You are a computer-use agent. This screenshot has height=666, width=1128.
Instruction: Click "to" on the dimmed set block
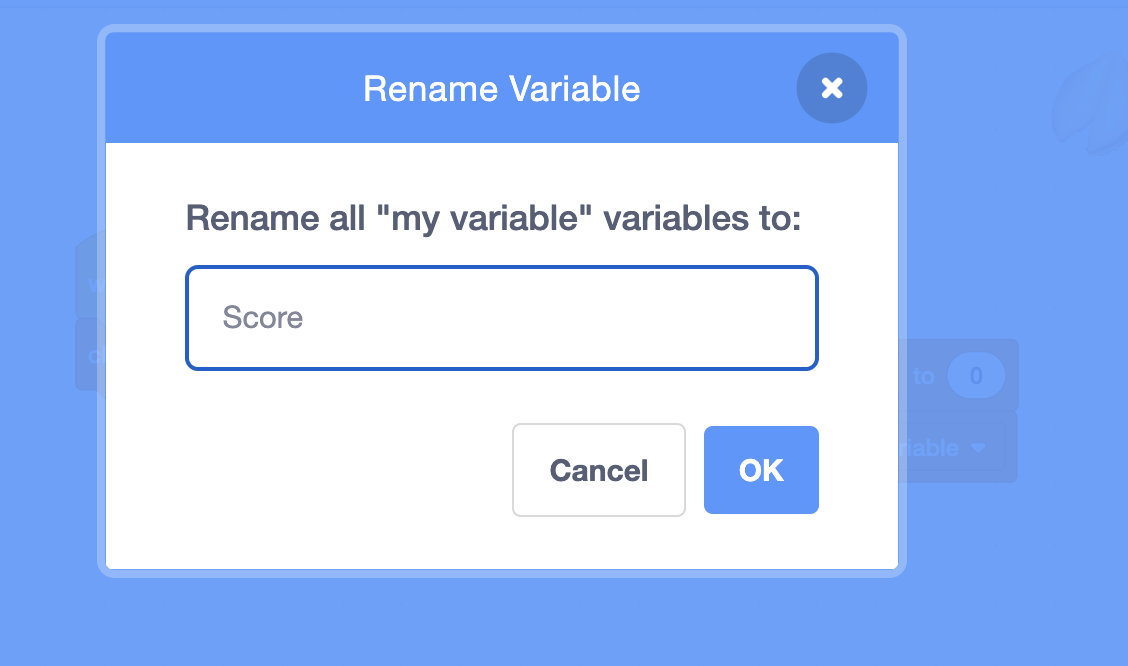tap(922, 377)
